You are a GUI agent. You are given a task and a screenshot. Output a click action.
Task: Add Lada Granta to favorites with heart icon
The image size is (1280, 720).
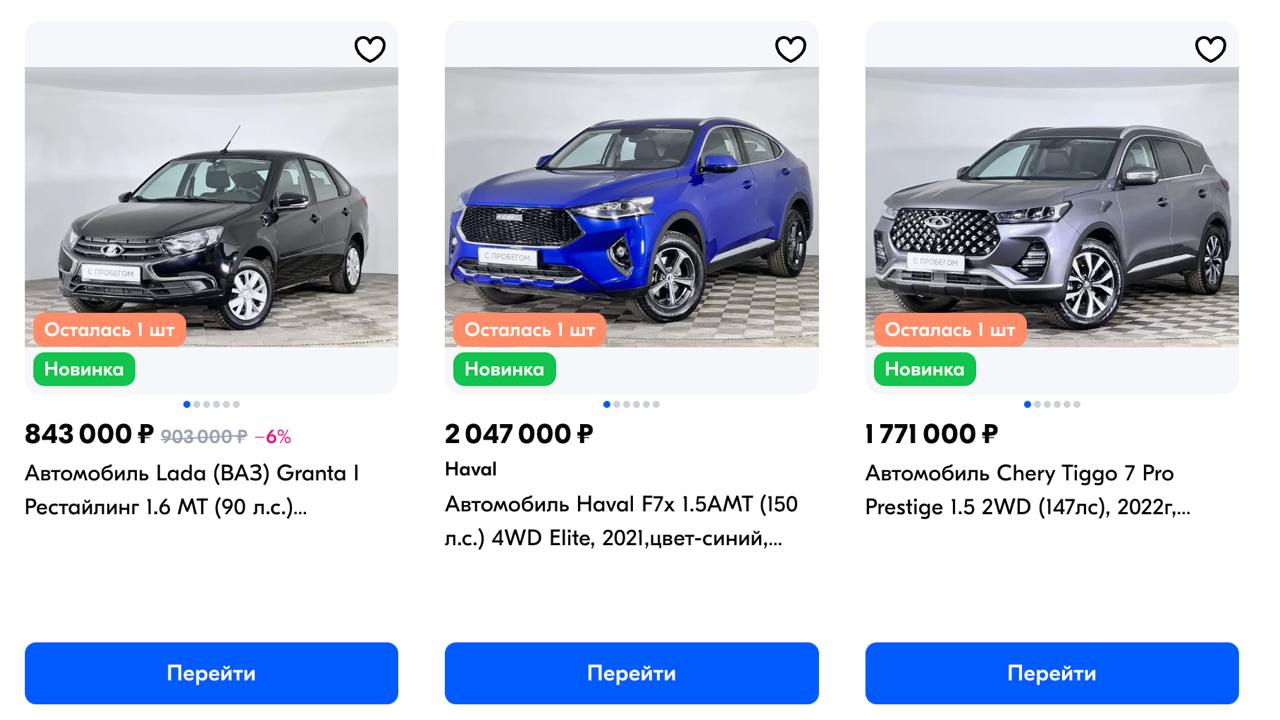coord(370,49)
